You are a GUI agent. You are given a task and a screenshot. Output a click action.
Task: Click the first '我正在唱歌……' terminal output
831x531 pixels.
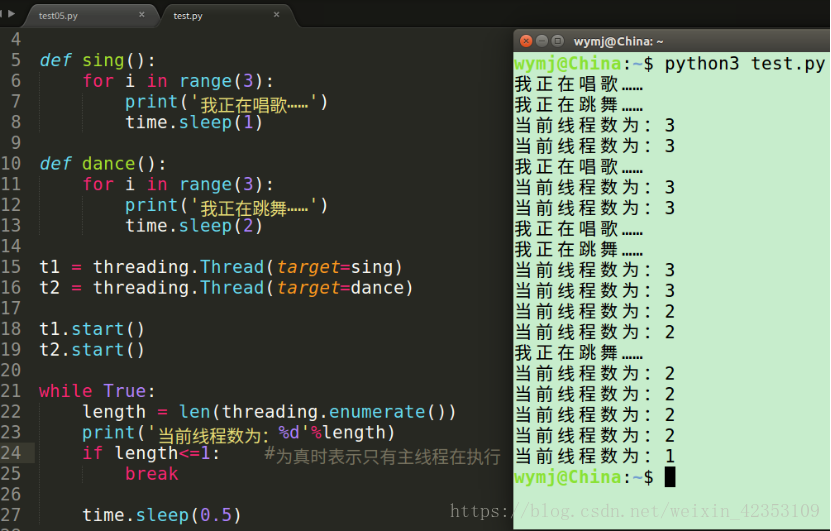[579, 84]
